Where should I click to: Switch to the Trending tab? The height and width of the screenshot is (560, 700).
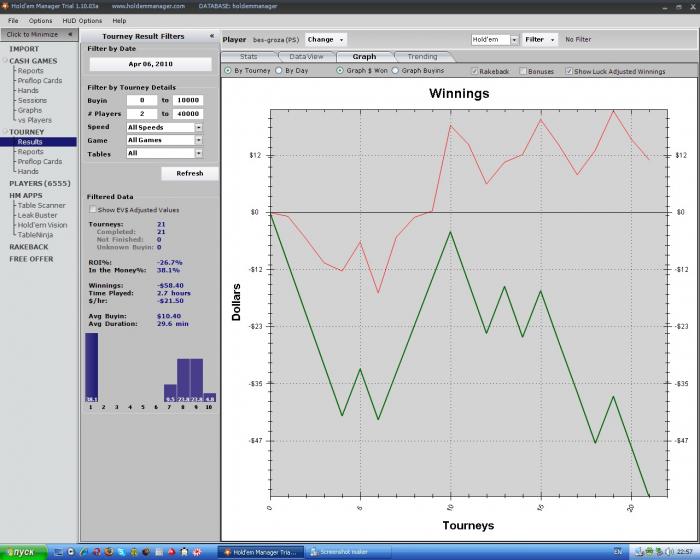click(422, 57)
